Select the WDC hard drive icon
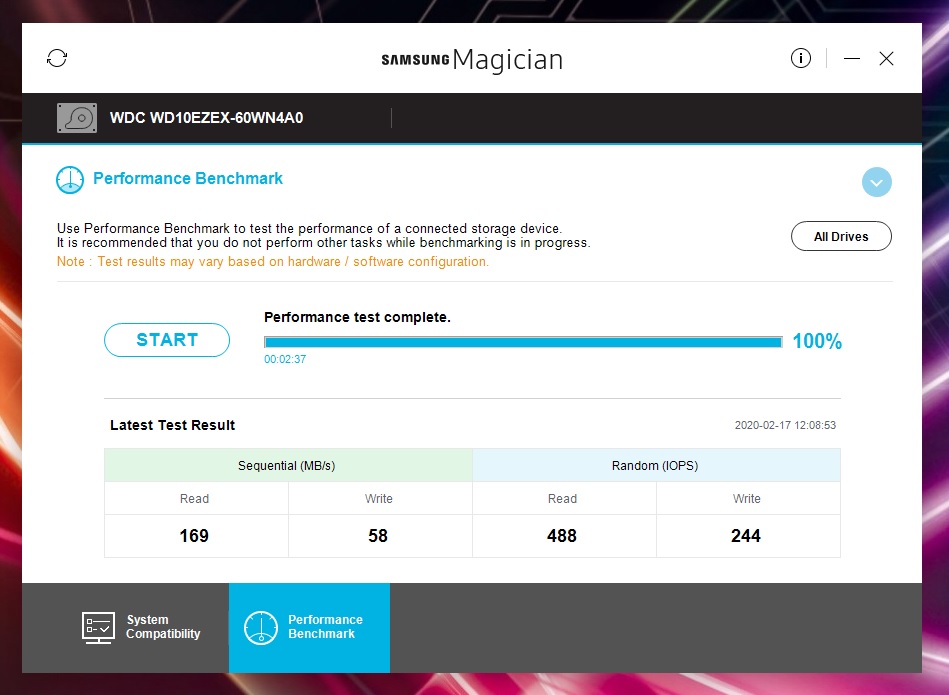The height and width of the screenshot is (695, 949). [x=77, y=117]
